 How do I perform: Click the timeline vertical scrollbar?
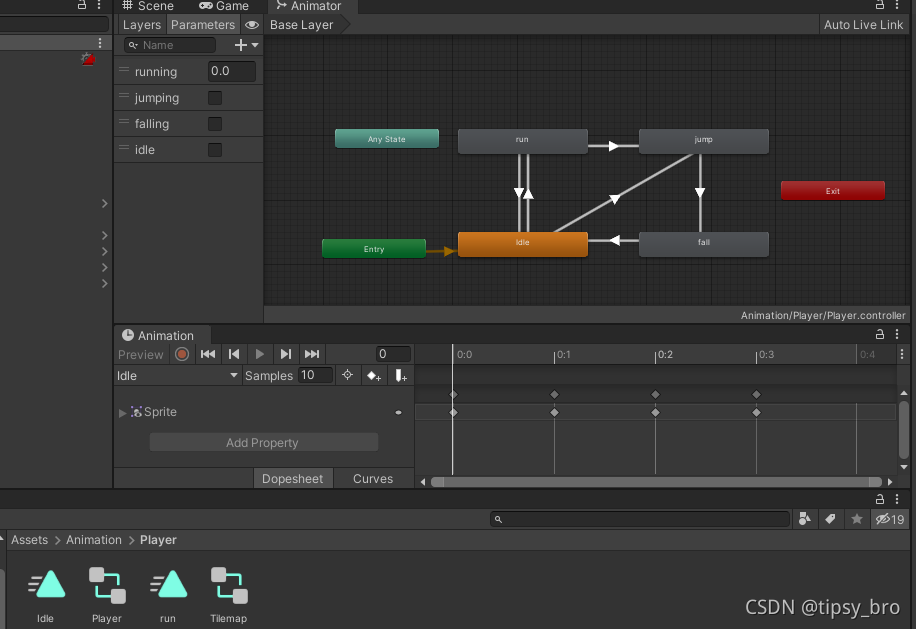pyautogui.click(x=903, y=429)
